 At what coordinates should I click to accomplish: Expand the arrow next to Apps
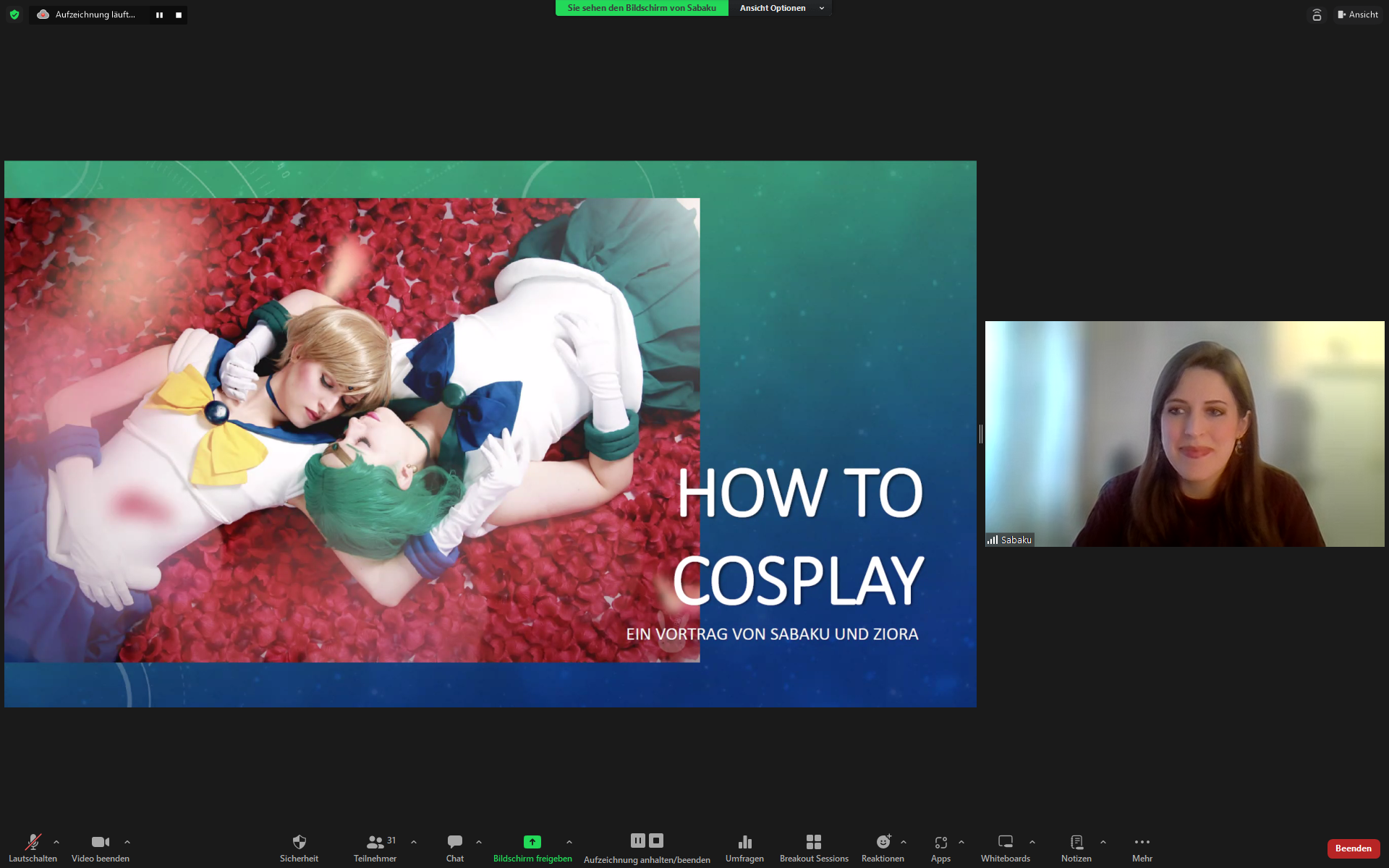tap(961, 842)
